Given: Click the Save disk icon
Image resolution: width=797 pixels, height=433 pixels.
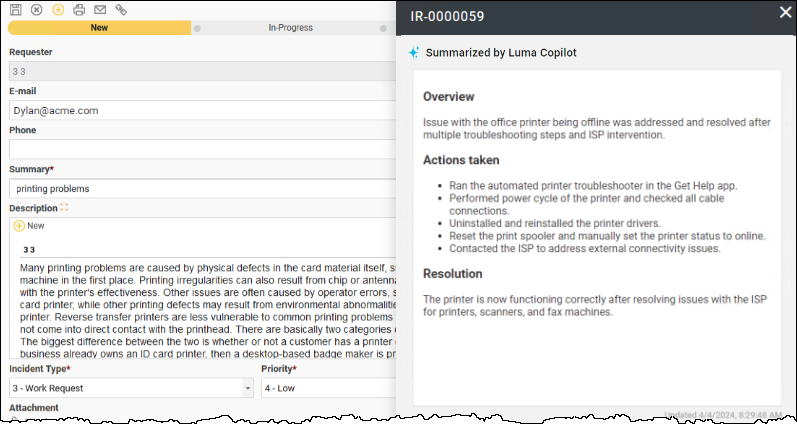Looking at the screenshot, I should 16,9.
